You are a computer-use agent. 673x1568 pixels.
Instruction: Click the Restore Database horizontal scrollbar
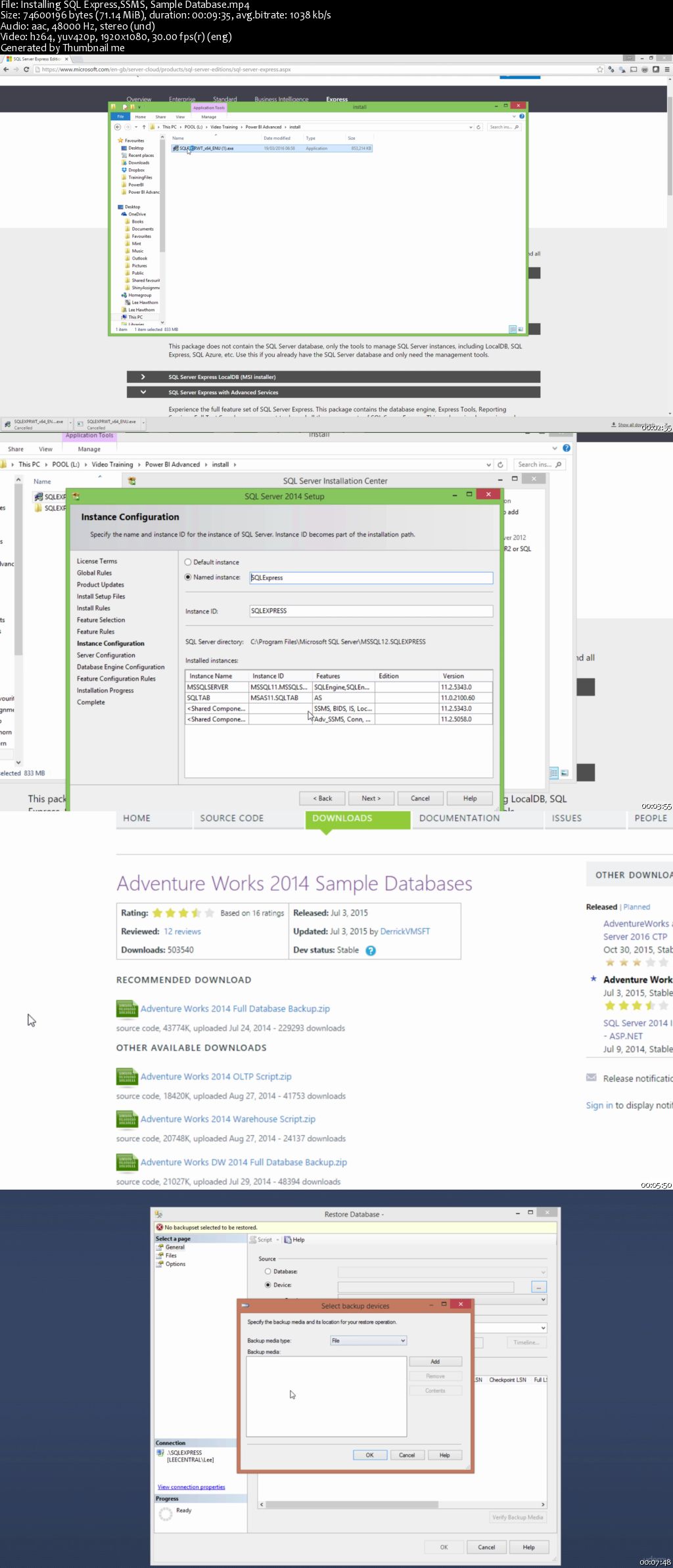(402, 1504)
